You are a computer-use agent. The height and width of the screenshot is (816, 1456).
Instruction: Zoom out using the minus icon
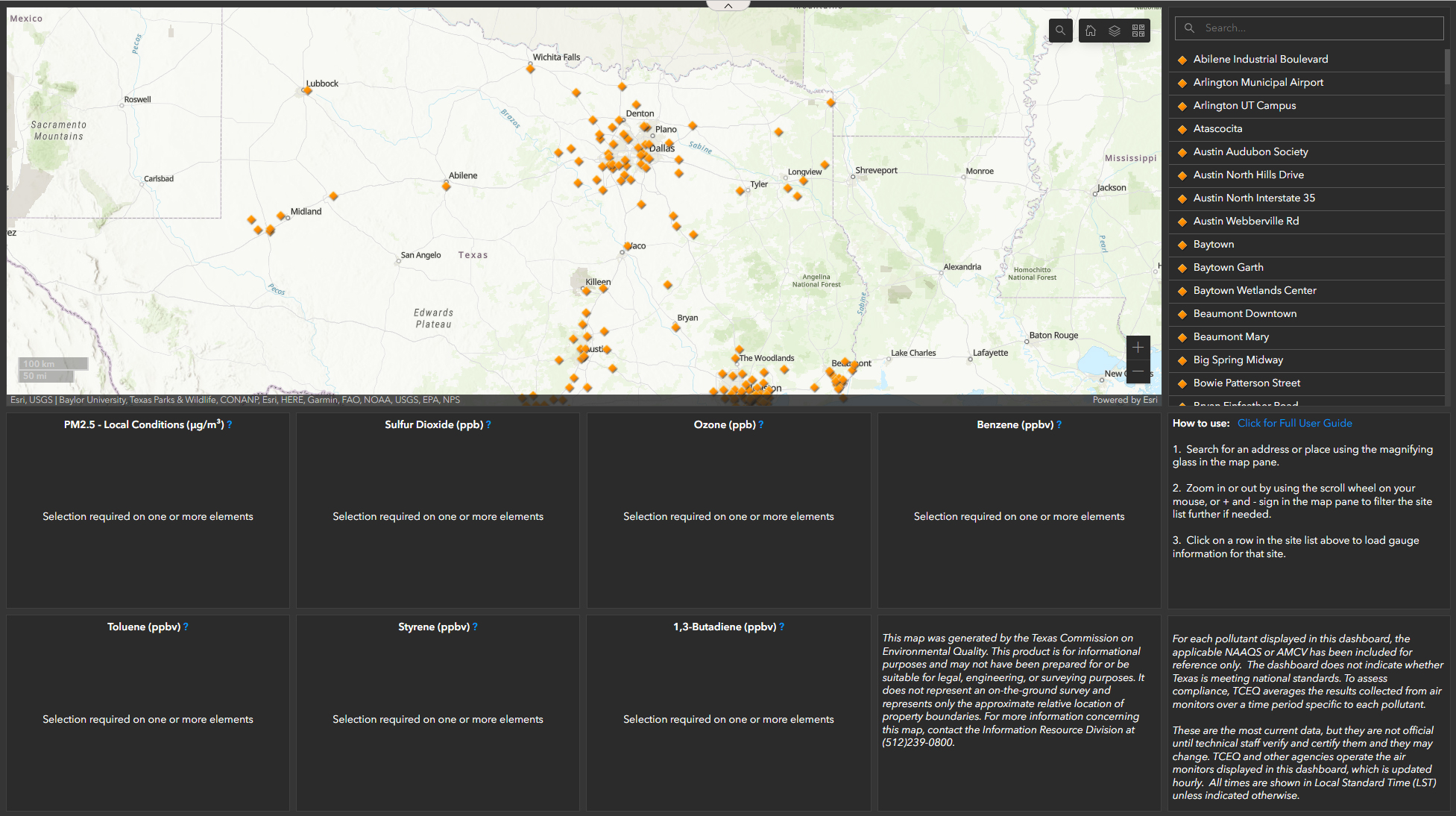(1138, 371)
